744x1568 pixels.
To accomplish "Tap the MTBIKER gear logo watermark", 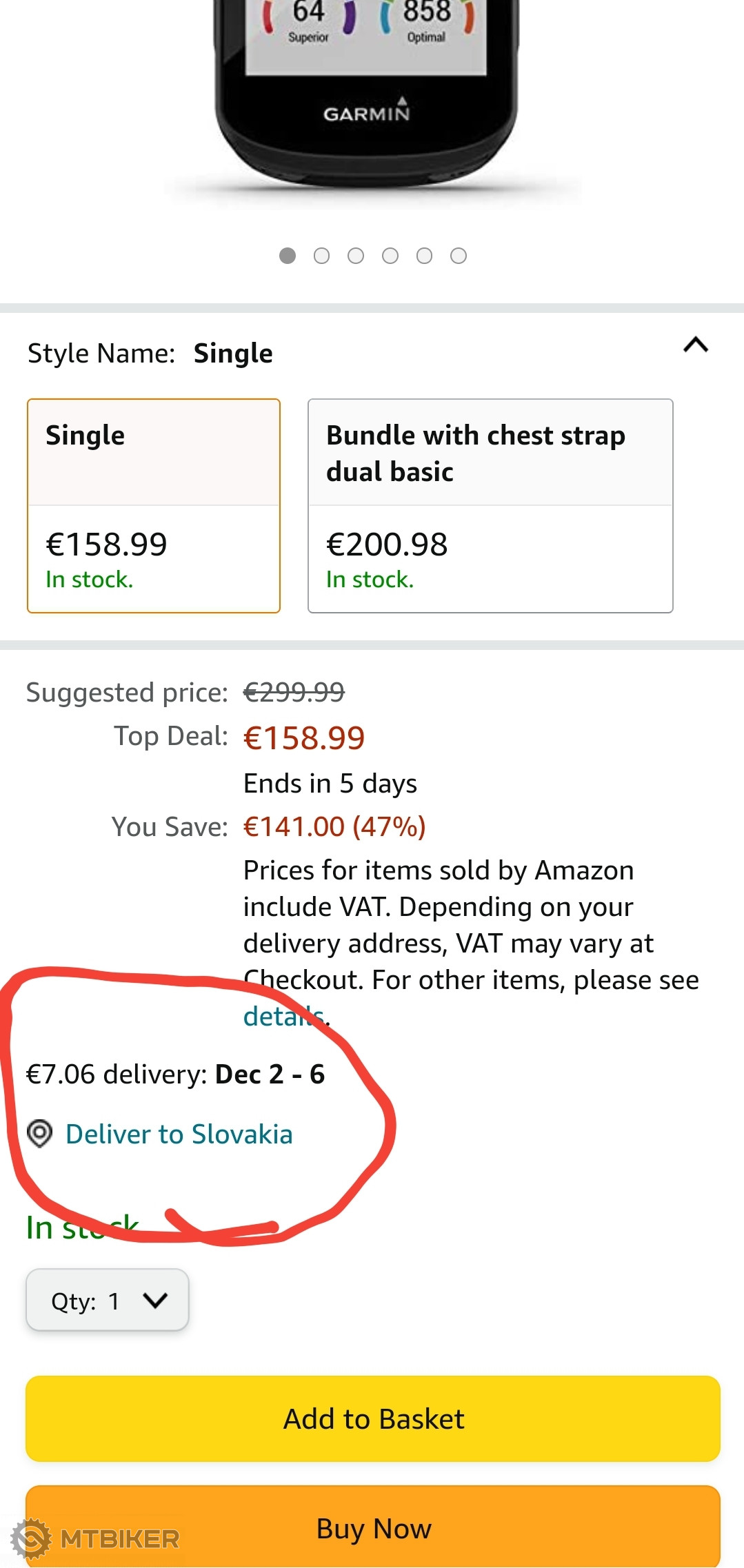I will [31, 1538].
